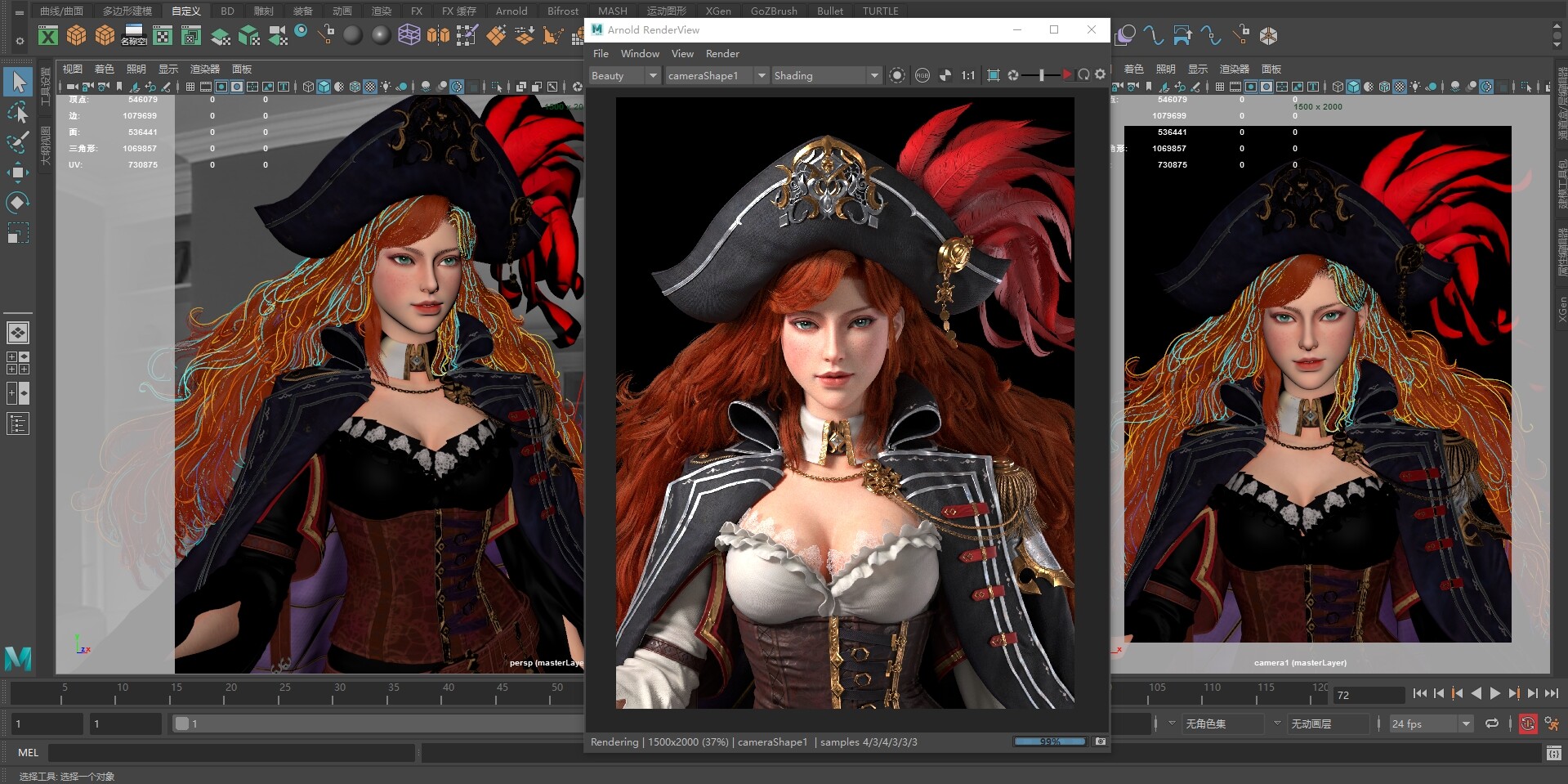This screenshot has width=1568, height=784.
Task: Click the purple wireframe lattice shelf icon
Action: [x=409, y=35]
